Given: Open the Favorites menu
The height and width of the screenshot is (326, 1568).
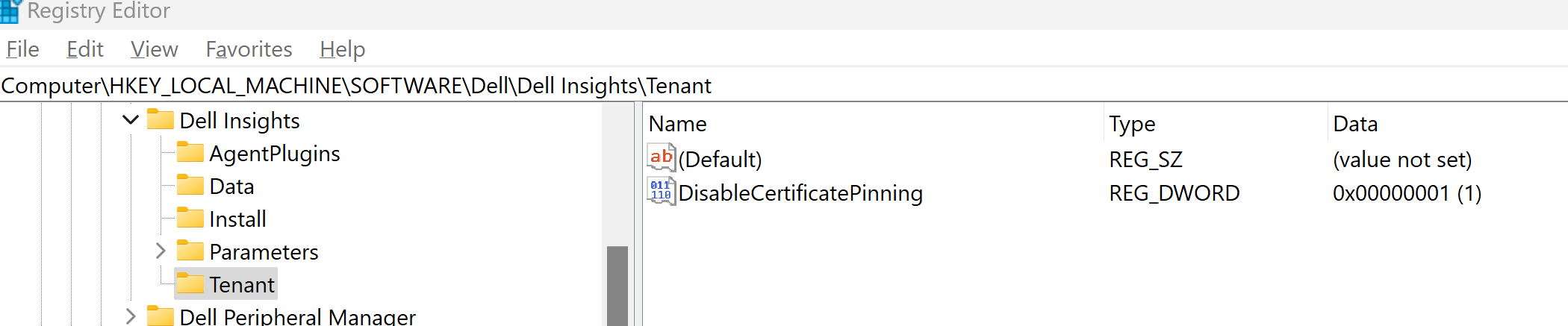Looking at the screenshot, I should click(249, 49).
